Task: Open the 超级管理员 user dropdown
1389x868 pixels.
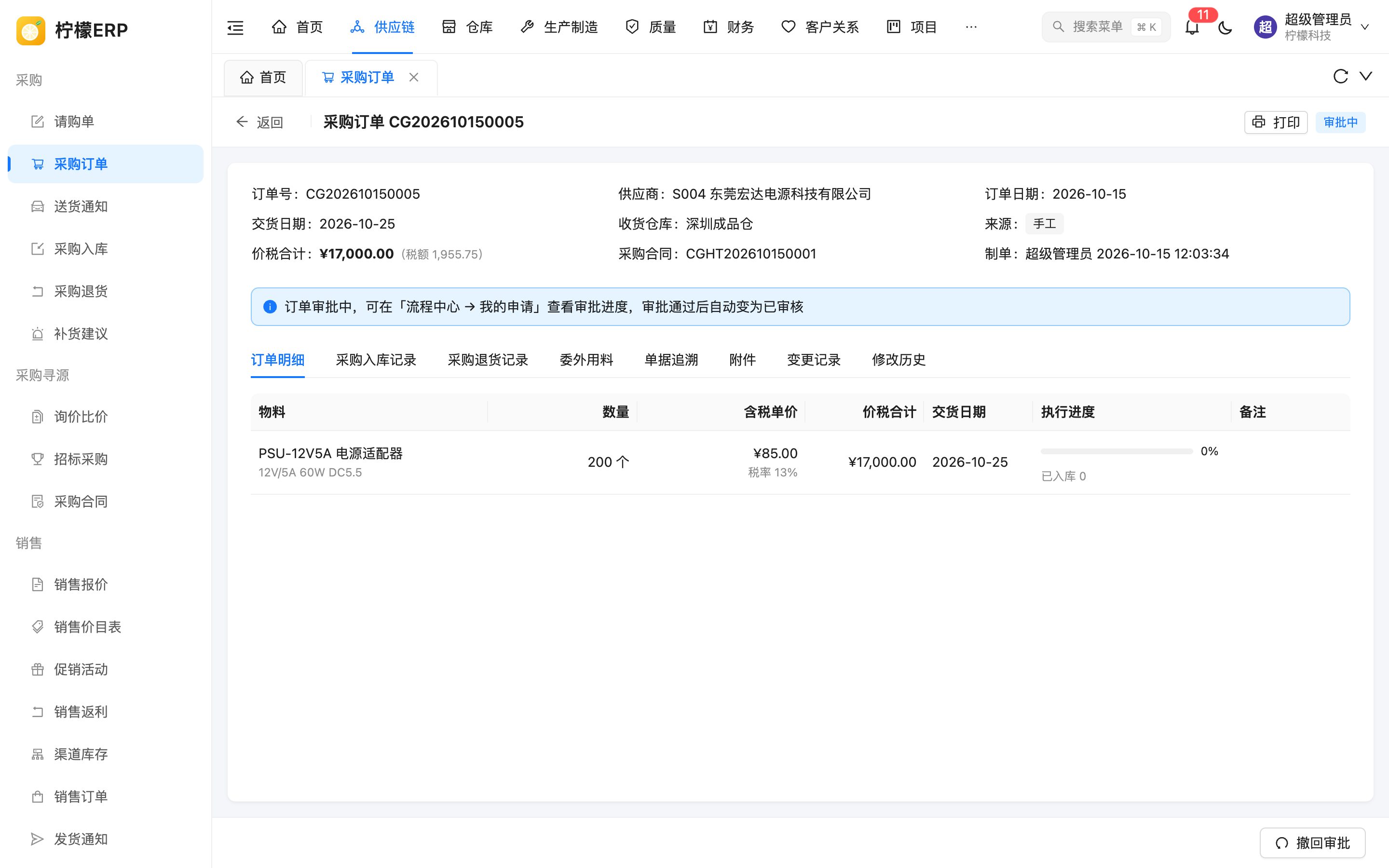Action: click(1312, 27)
